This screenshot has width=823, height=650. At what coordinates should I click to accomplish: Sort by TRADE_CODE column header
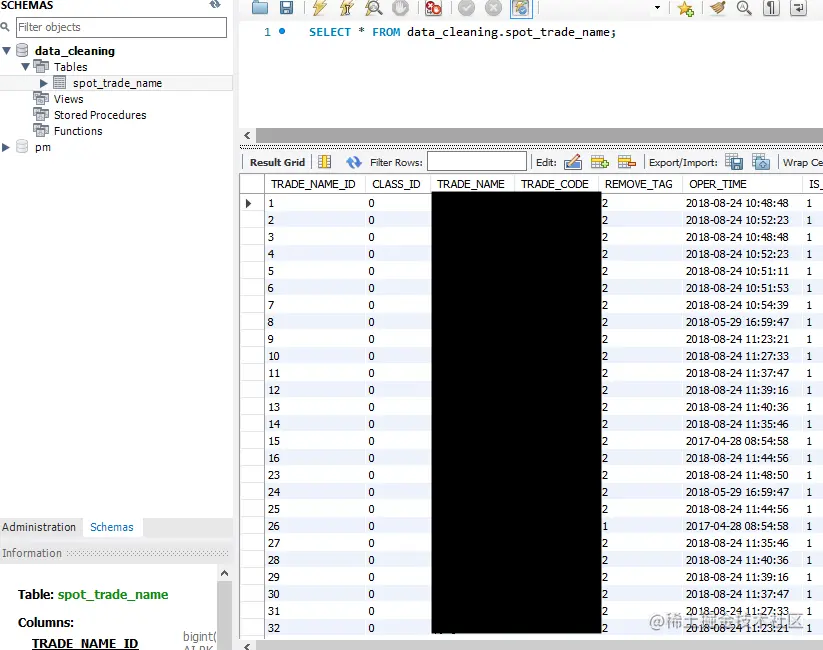(x=555, y=184)
